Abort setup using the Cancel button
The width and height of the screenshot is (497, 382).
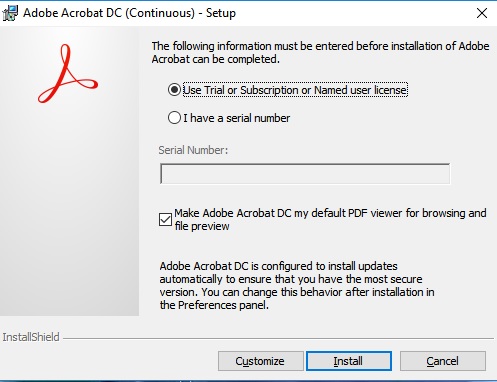(x=443, y=361)
